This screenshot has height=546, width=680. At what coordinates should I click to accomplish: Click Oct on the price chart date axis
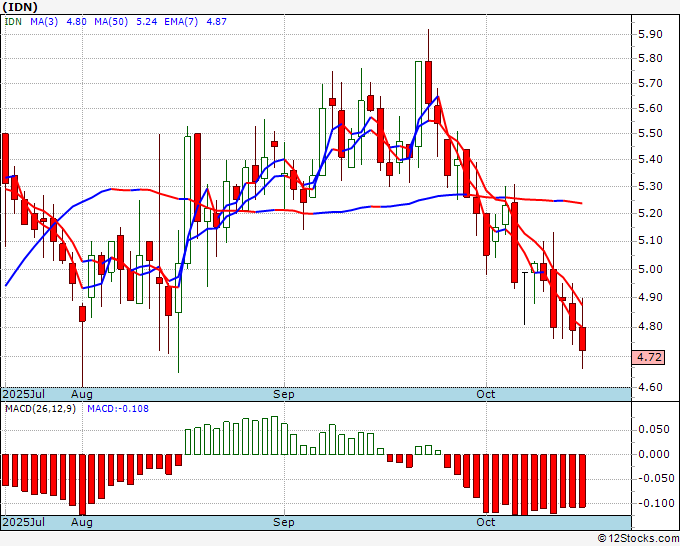[486, 394]
